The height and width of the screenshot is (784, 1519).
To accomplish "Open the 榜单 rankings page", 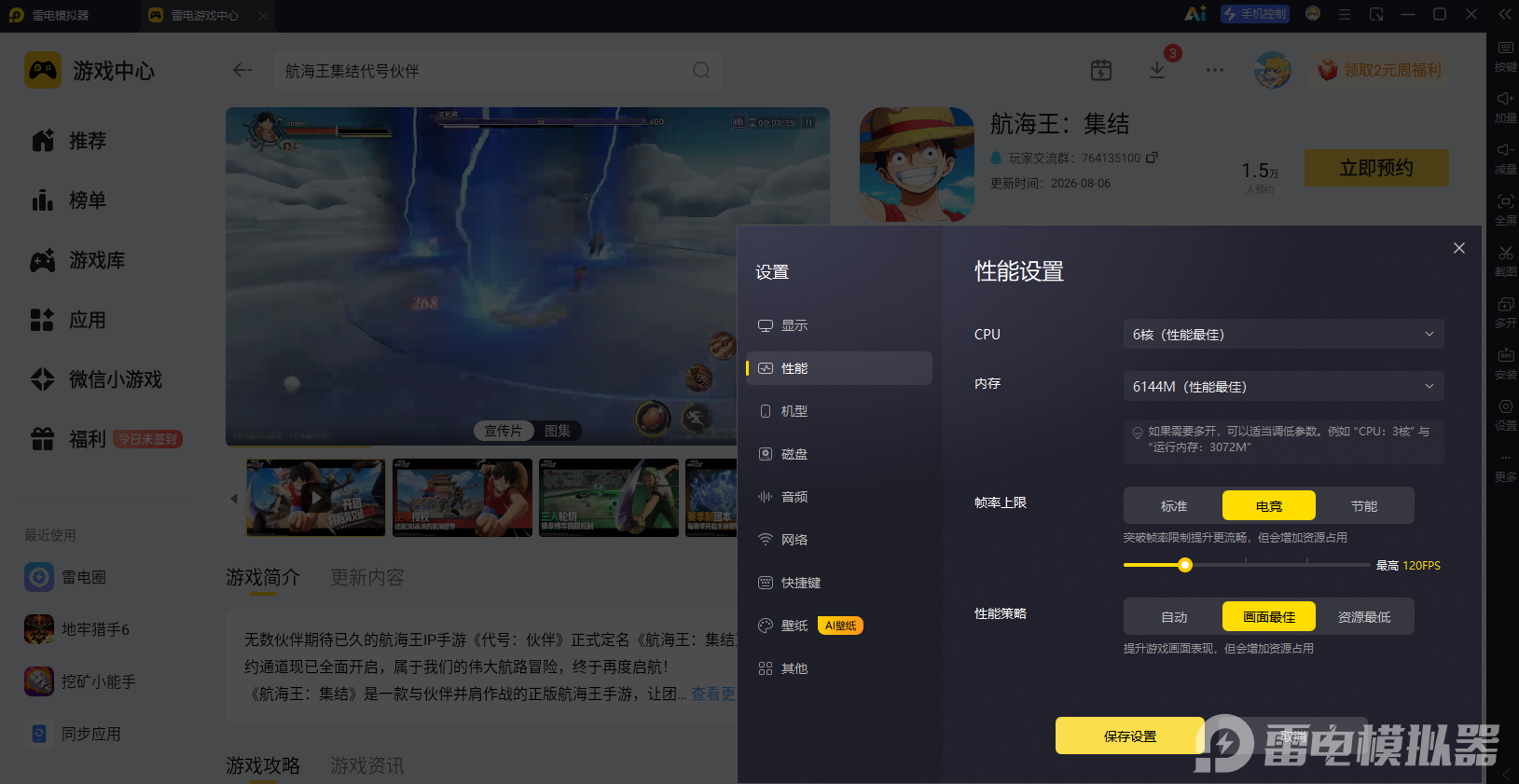I will [69, 200].
